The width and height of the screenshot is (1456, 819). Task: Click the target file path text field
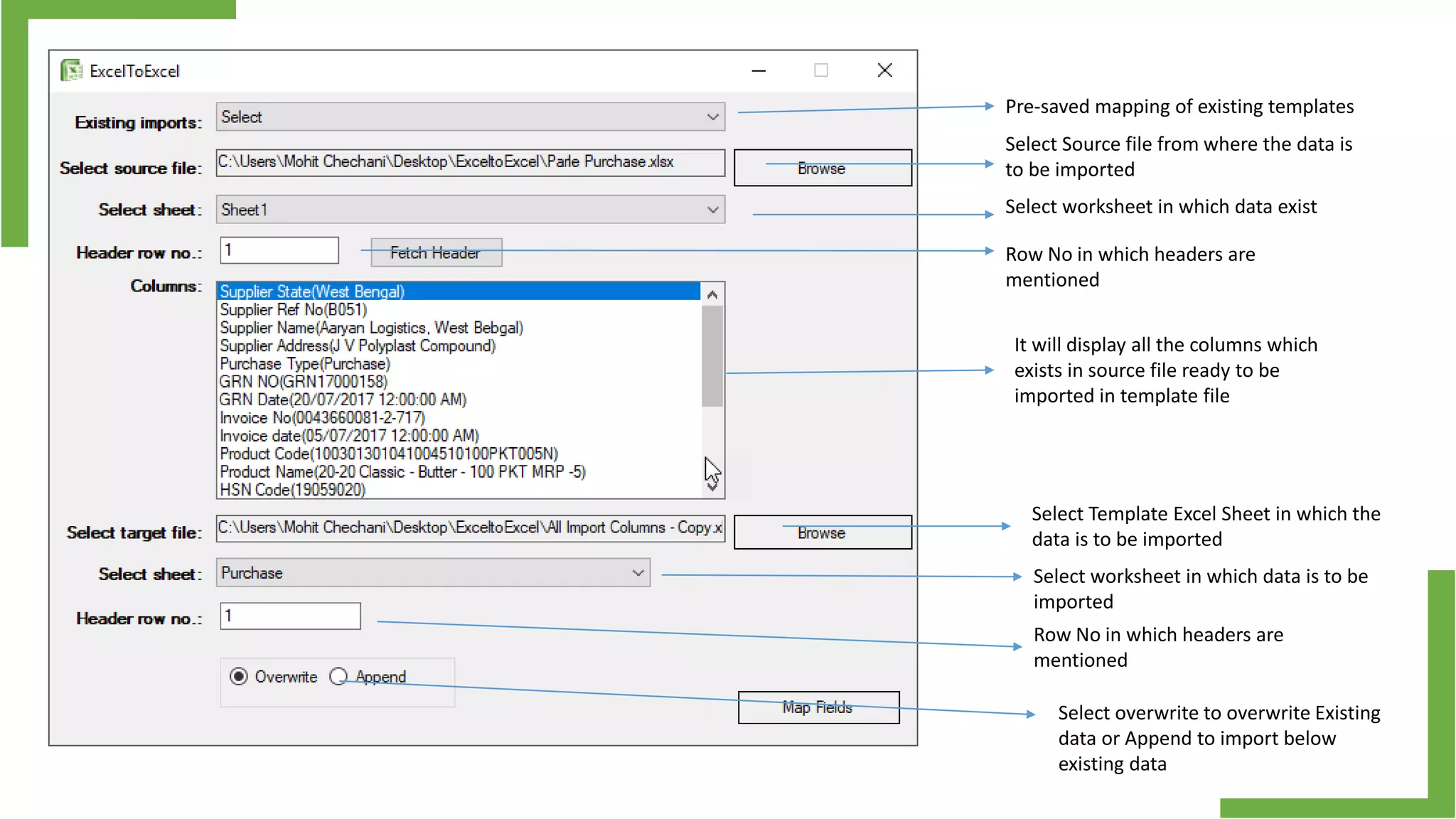(x=469, y=528)
